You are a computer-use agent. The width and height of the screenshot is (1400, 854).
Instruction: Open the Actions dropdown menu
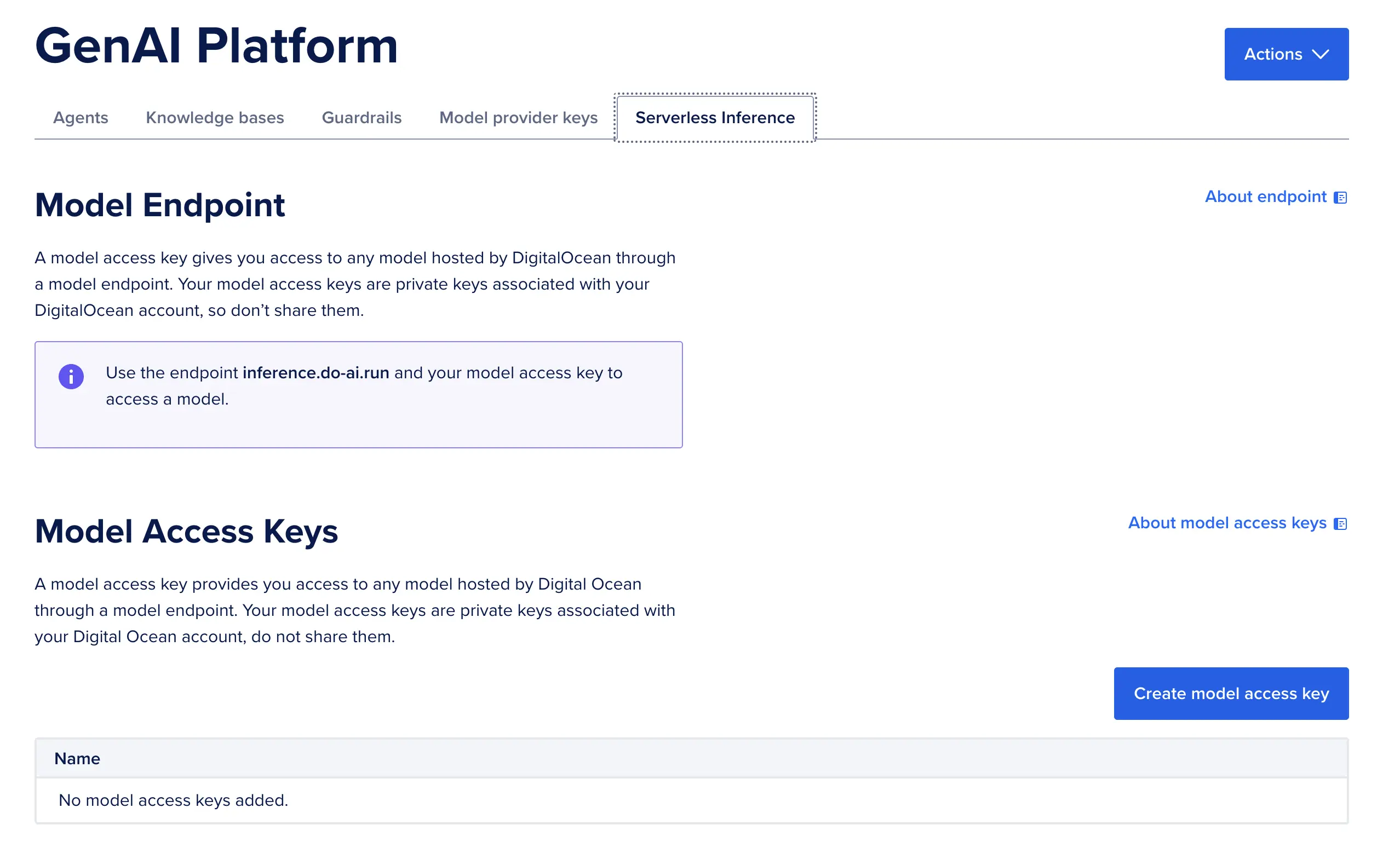[1286, 54]
